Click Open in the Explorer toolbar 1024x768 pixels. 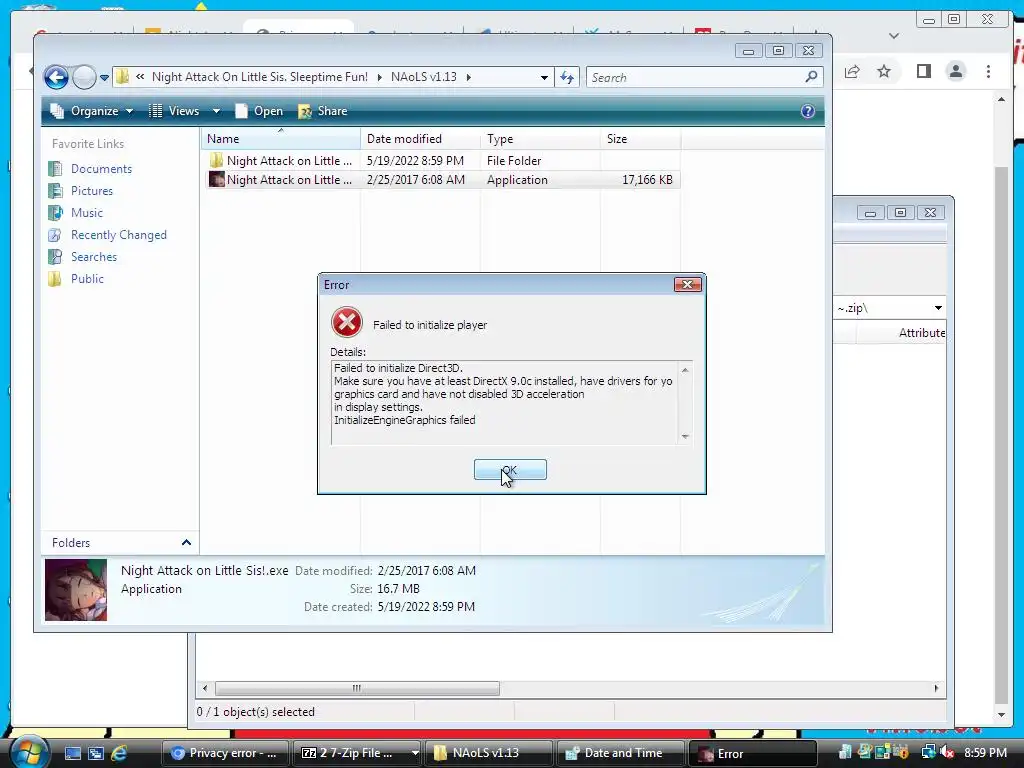pyautogui.click(x=259, y=111)
